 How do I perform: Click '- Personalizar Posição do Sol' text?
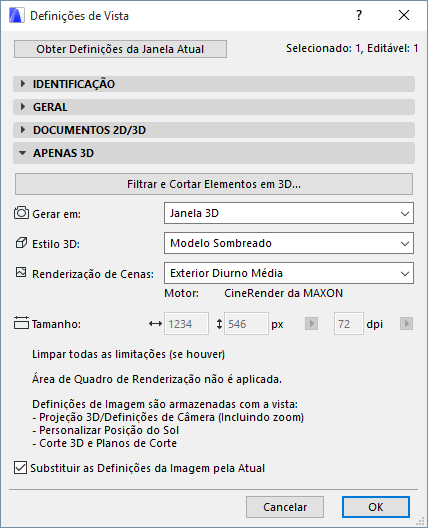coord(106,430)
